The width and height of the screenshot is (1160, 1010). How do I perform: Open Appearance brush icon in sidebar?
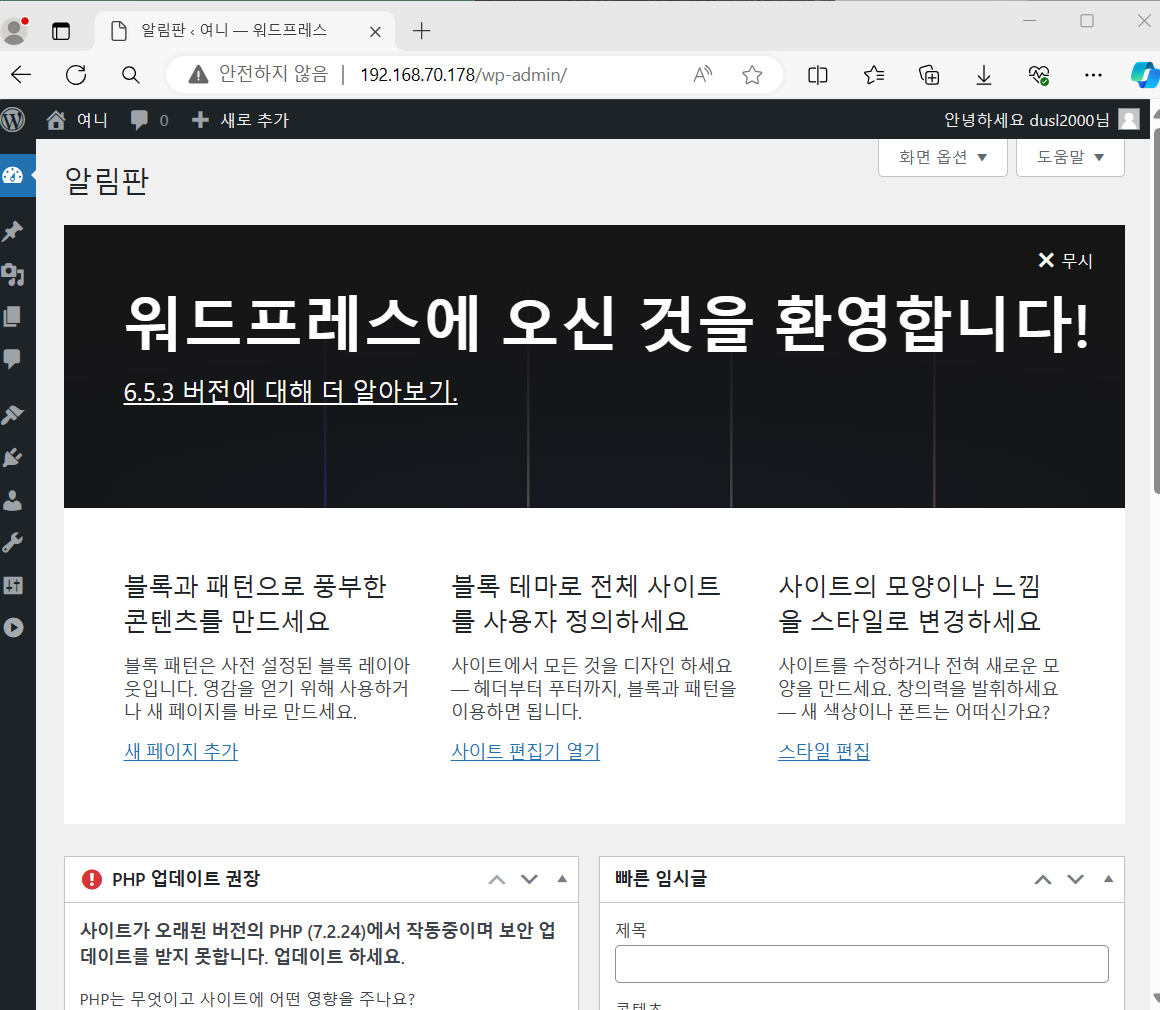[13, 414]
